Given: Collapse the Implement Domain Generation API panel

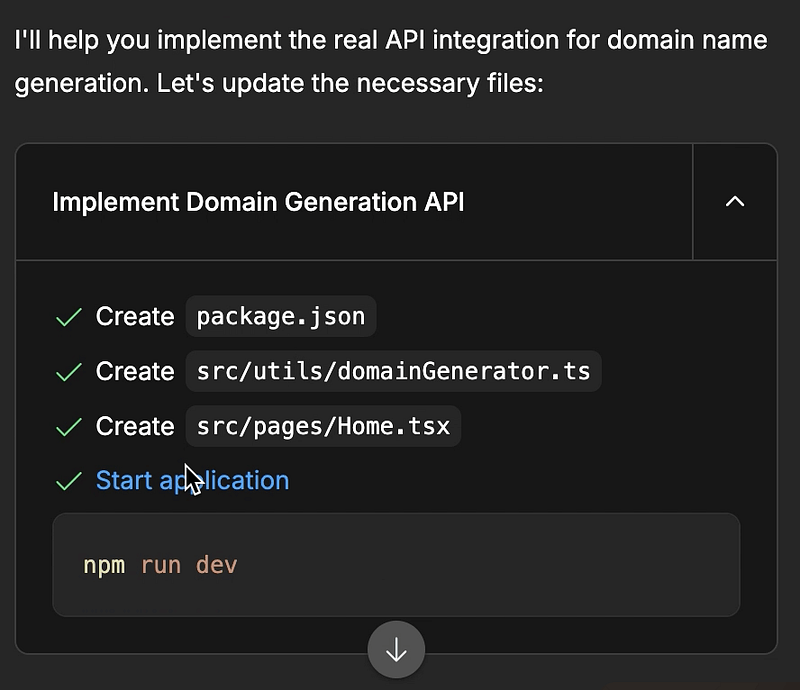Looking at the screenshot, I should [734, 202].
